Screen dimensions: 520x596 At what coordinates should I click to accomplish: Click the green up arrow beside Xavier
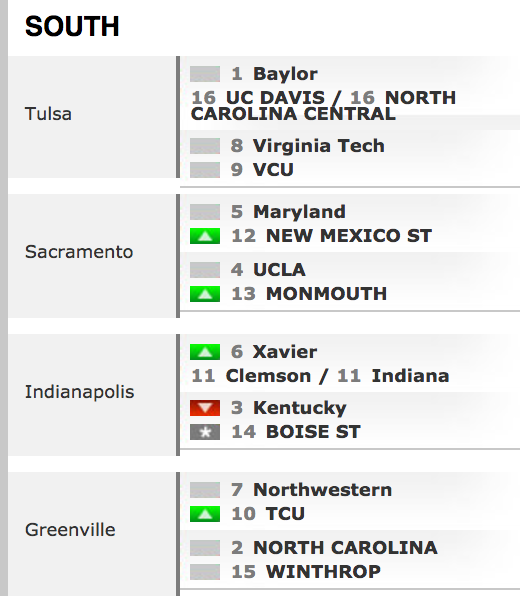tap(205, 352)
